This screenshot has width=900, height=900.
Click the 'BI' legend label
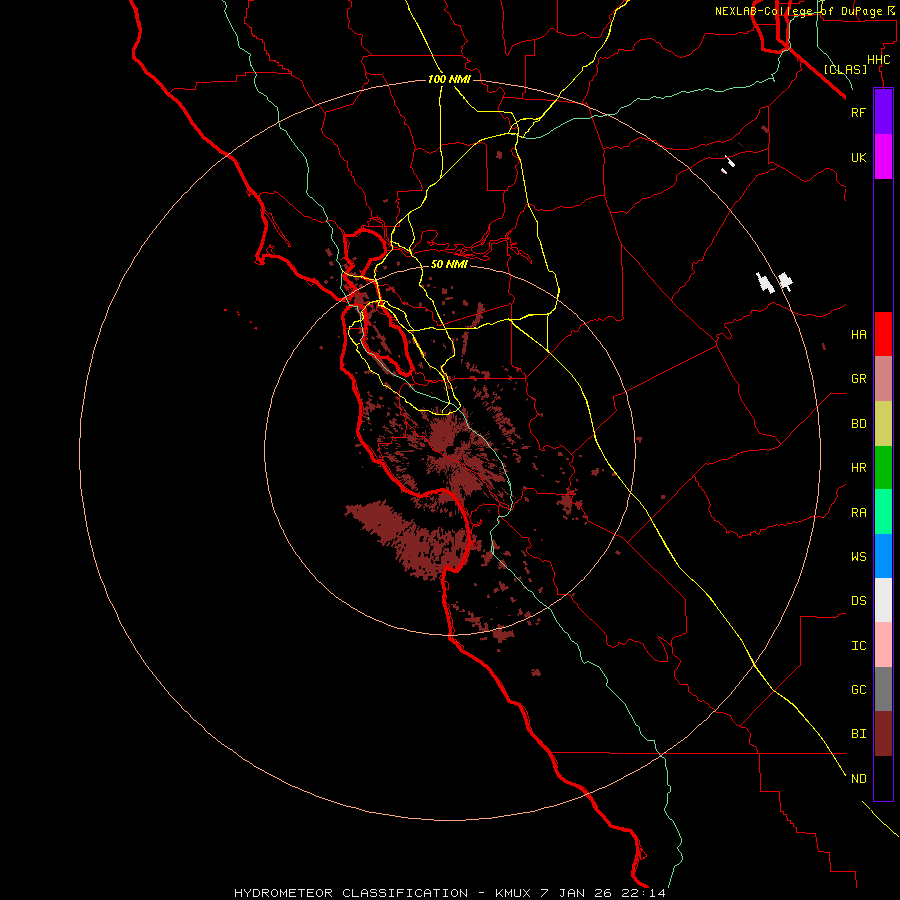tap(858, 734)
